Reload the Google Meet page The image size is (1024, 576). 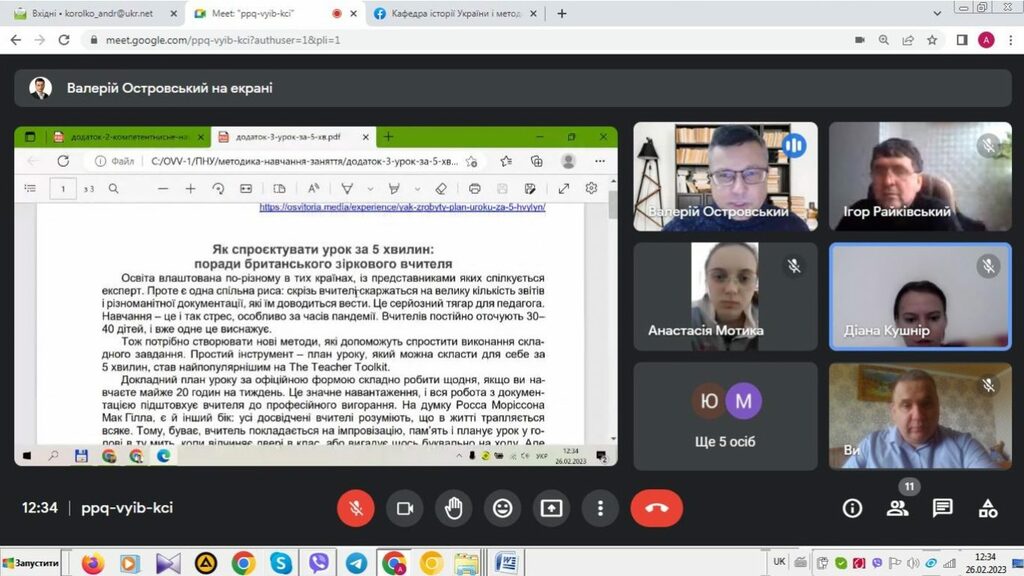(64, 40)
